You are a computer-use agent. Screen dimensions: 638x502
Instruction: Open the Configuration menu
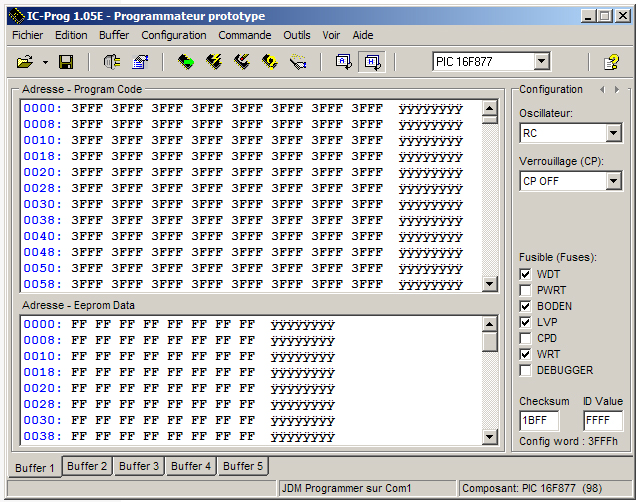[174, 35]
